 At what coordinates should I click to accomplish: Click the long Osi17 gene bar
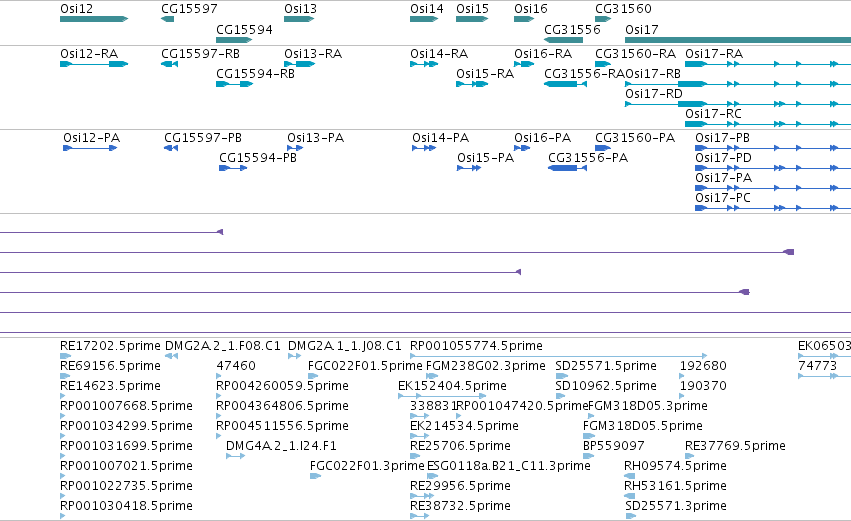(x=738, y=40)
